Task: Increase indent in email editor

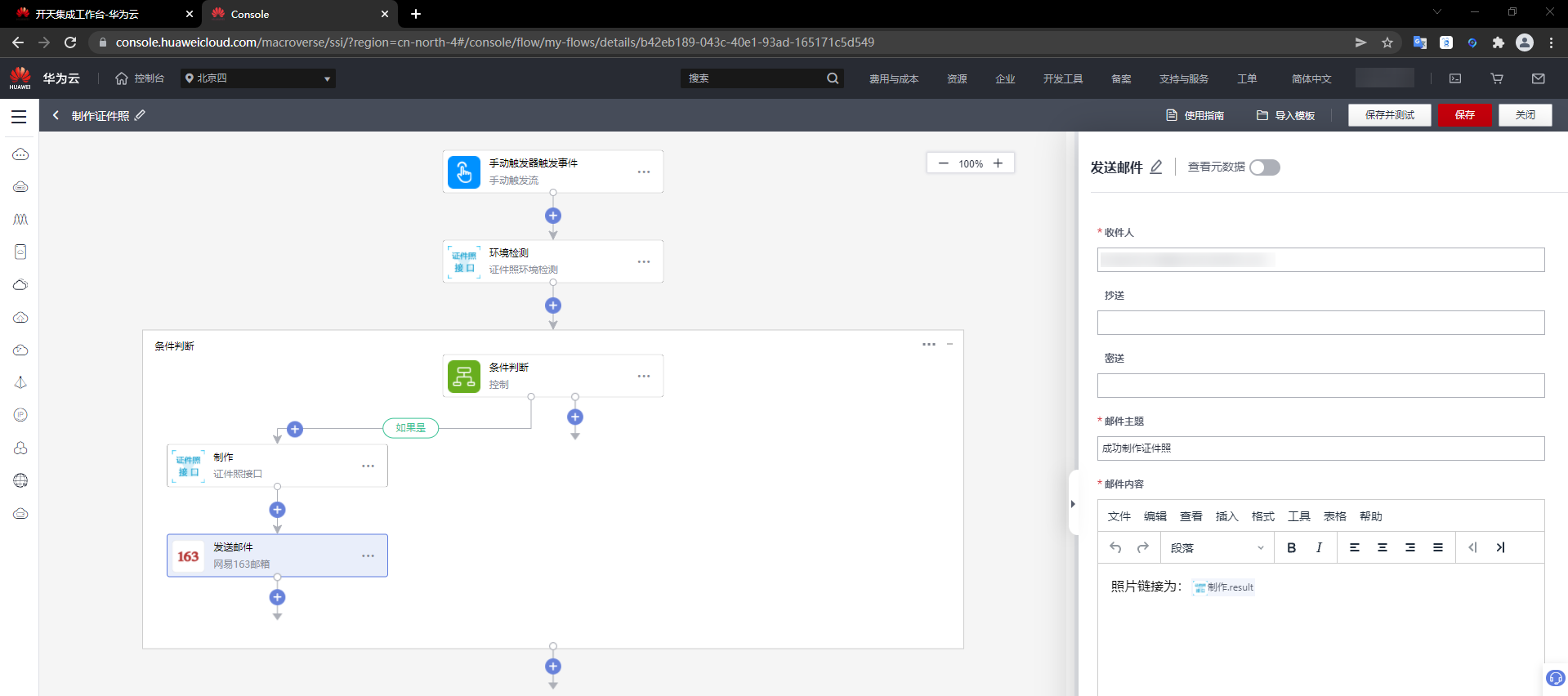Action: tap(1500, 547)
